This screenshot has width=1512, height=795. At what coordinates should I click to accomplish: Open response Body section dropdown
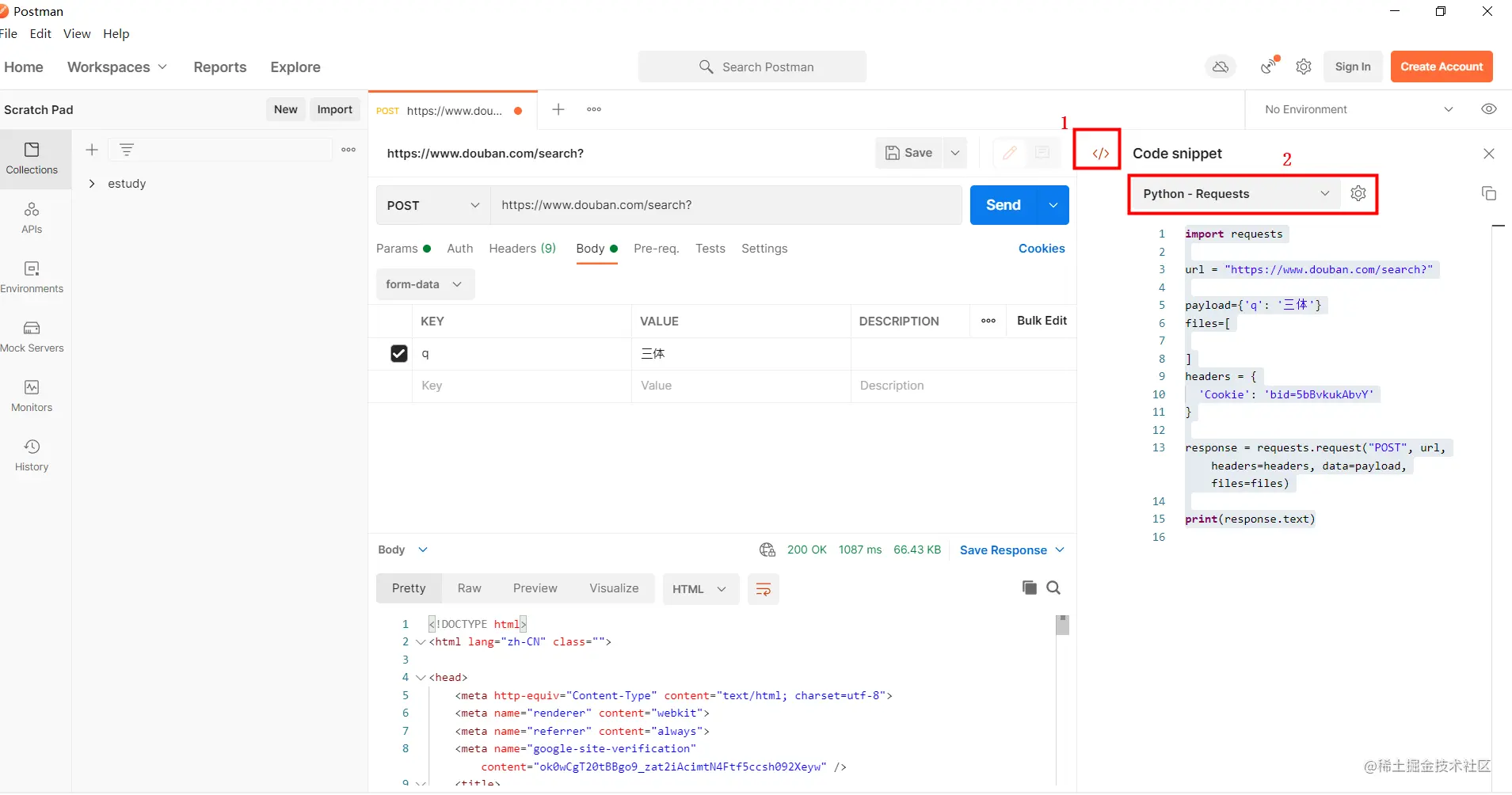(x=402, y=550)
